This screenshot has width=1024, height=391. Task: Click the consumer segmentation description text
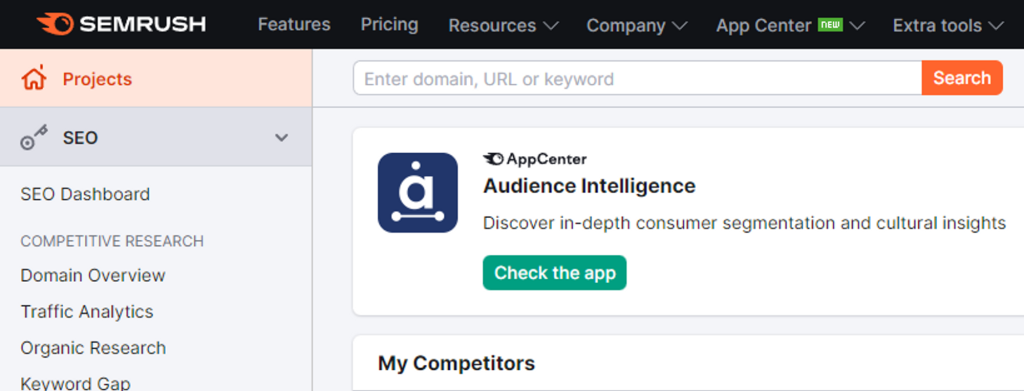744,223
